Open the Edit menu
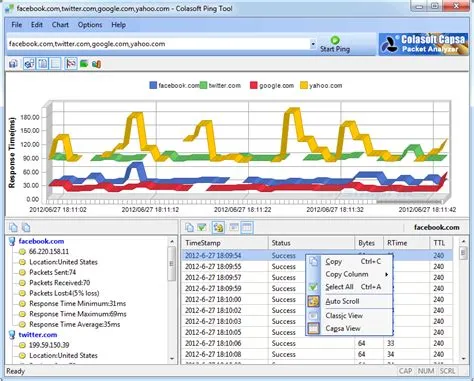The height and width of the screenshot is (381, 474). [x=37, y=25]
